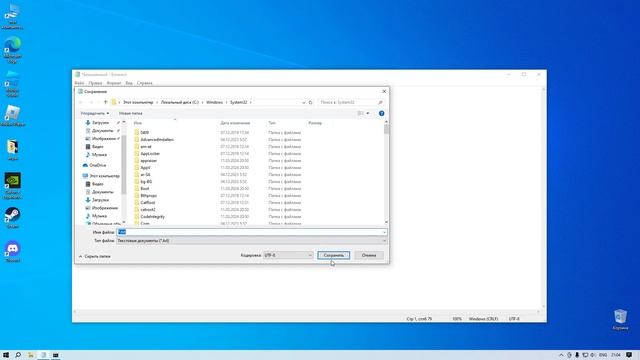
Task: Open the CodeIntegrity folder
Action: tap(152, 217)
